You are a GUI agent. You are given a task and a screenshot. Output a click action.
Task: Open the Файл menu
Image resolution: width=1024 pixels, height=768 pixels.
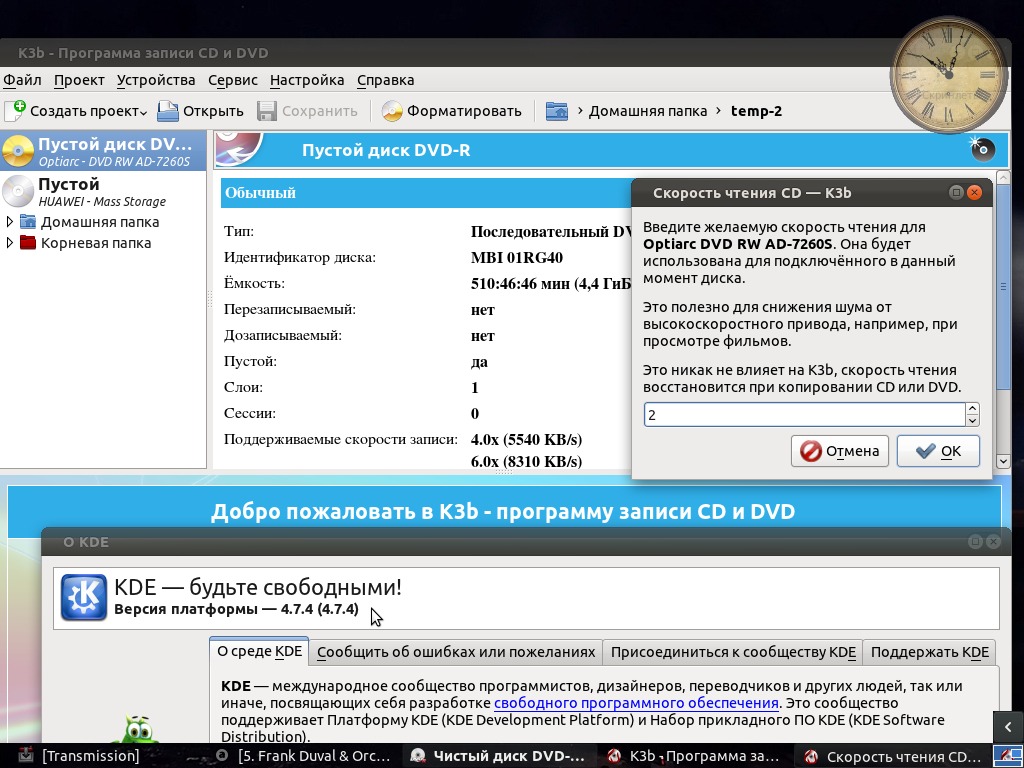tap(22, 80)
